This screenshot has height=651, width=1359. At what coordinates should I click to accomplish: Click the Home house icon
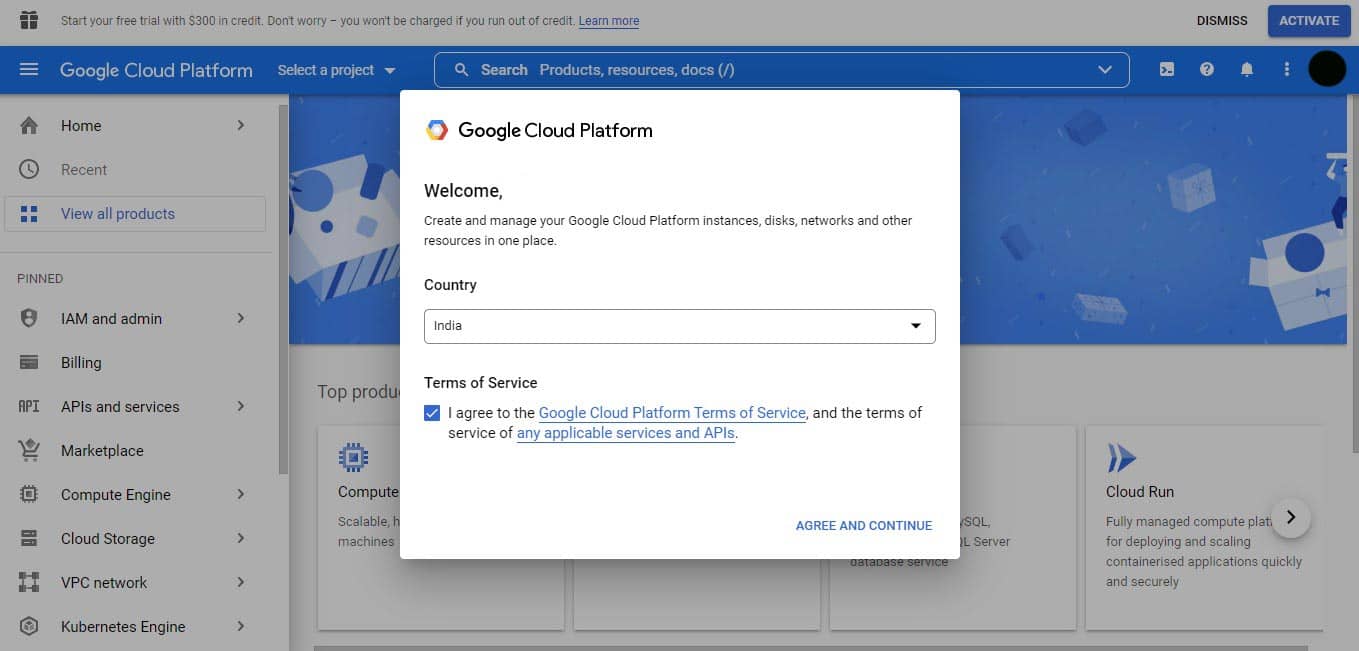coord(29,126)
